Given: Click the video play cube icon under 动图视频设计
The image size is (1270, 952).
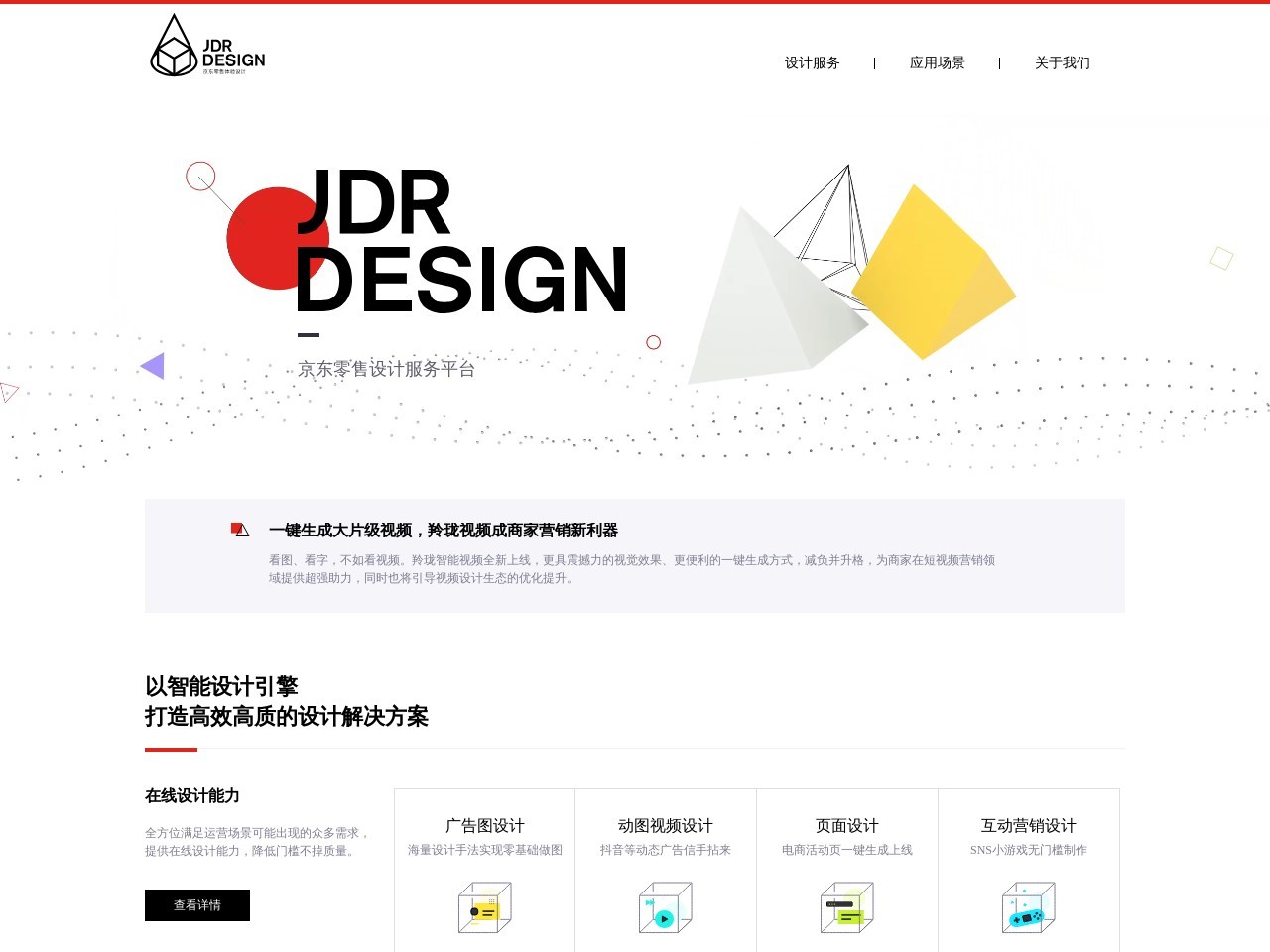Looking at the screenshot, I should (x=666, y=907).
